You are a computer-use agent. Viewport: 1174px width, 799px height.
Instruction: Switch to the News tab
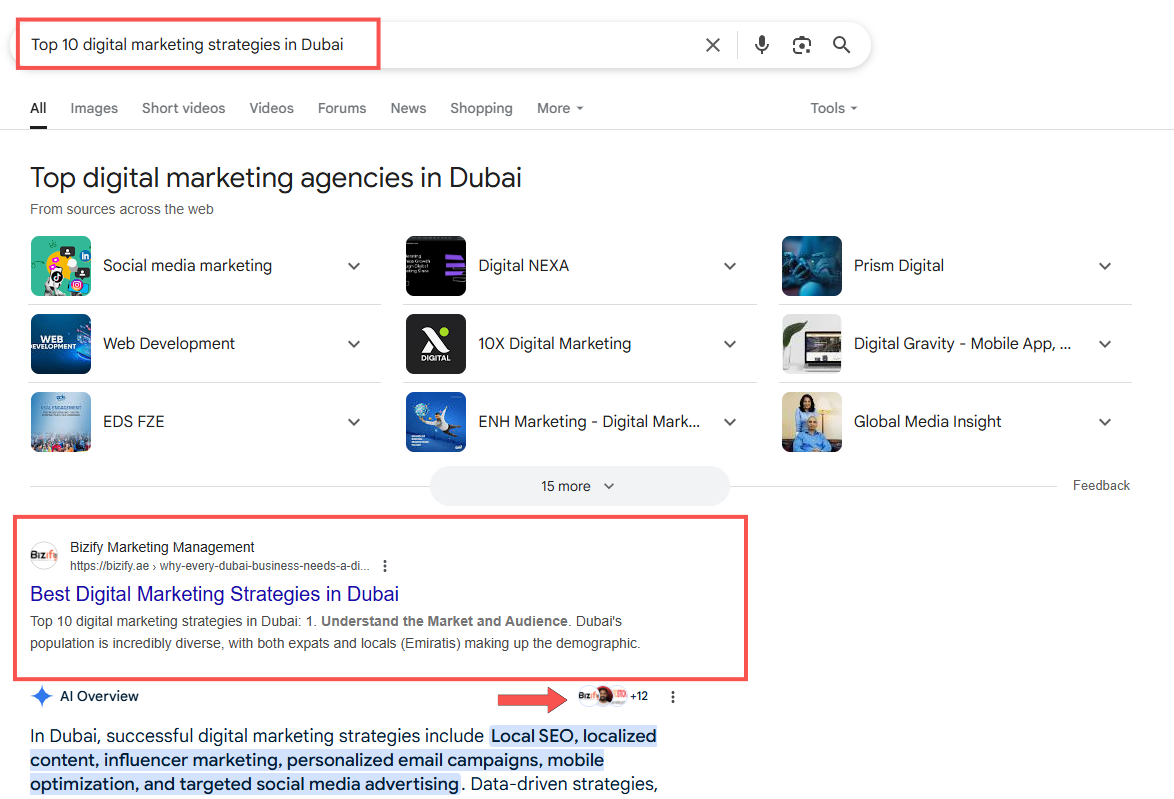408,109
